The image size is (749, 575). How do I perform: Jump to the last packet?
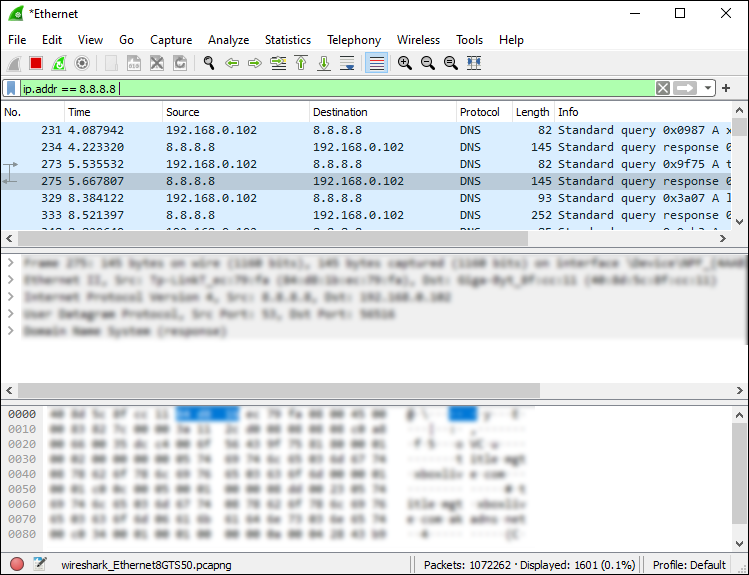pos(324,63)
